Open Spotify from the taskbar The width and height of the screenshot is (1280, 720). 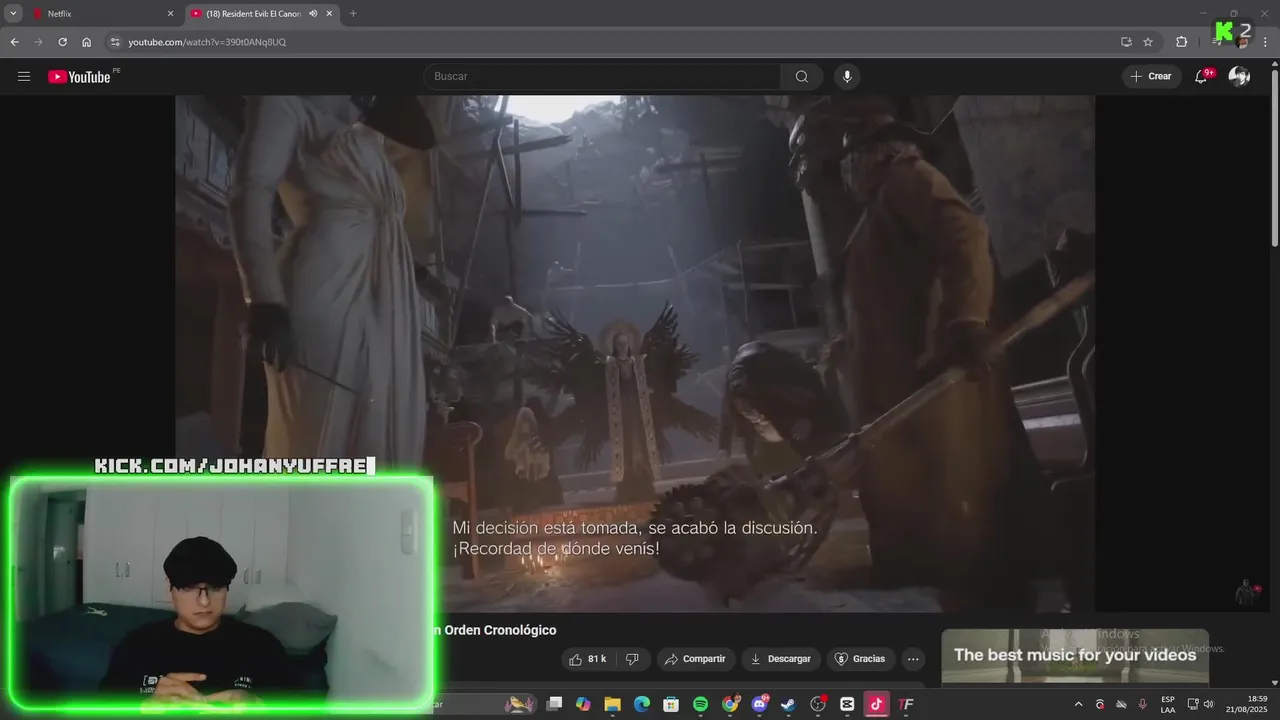click(x=700, y=704)
